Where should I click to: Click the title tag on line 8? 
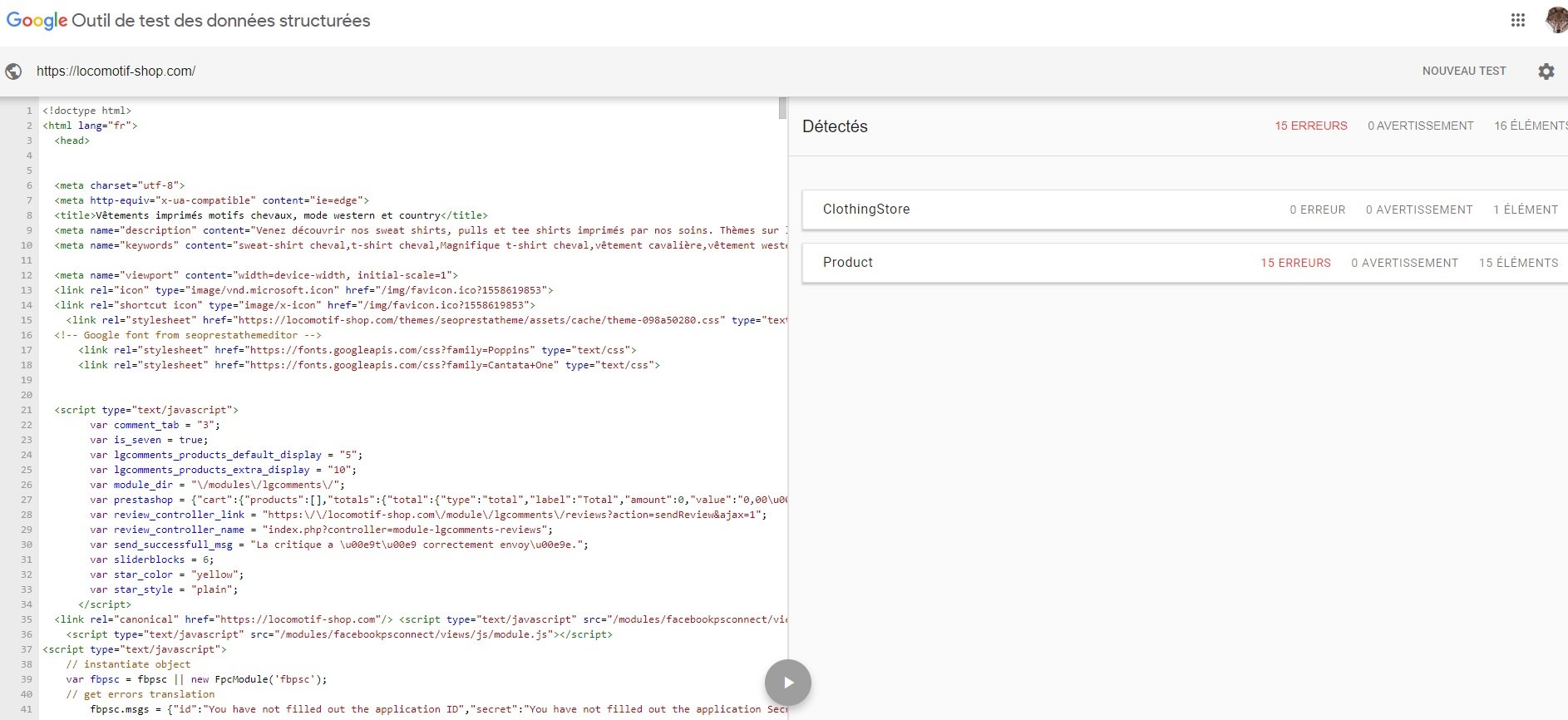pos(271,215)
